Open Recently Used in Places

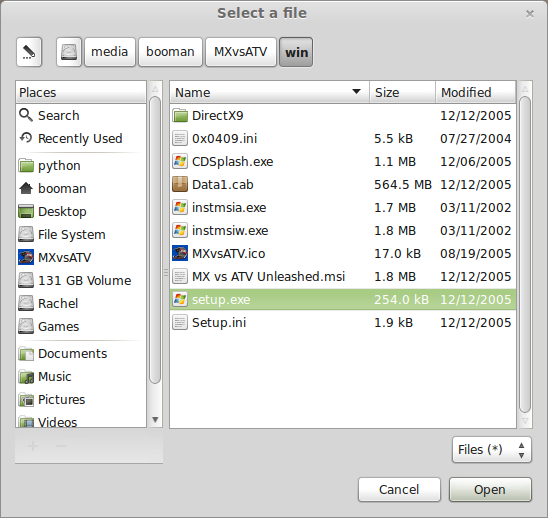[81, 138]
